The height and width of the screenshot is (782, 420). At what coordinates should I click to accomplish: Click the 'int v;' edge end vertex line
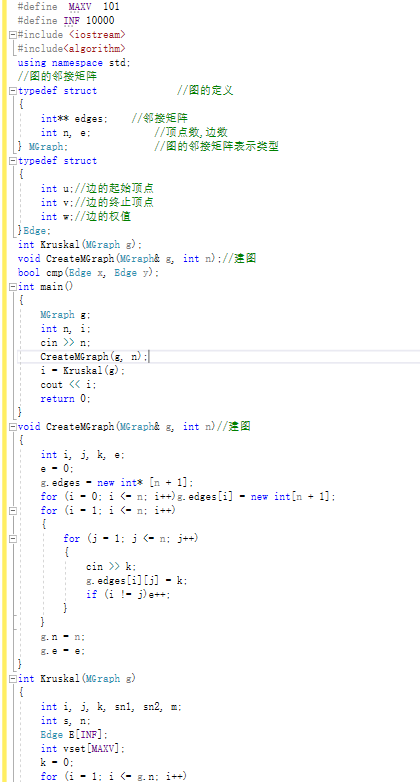97,202
